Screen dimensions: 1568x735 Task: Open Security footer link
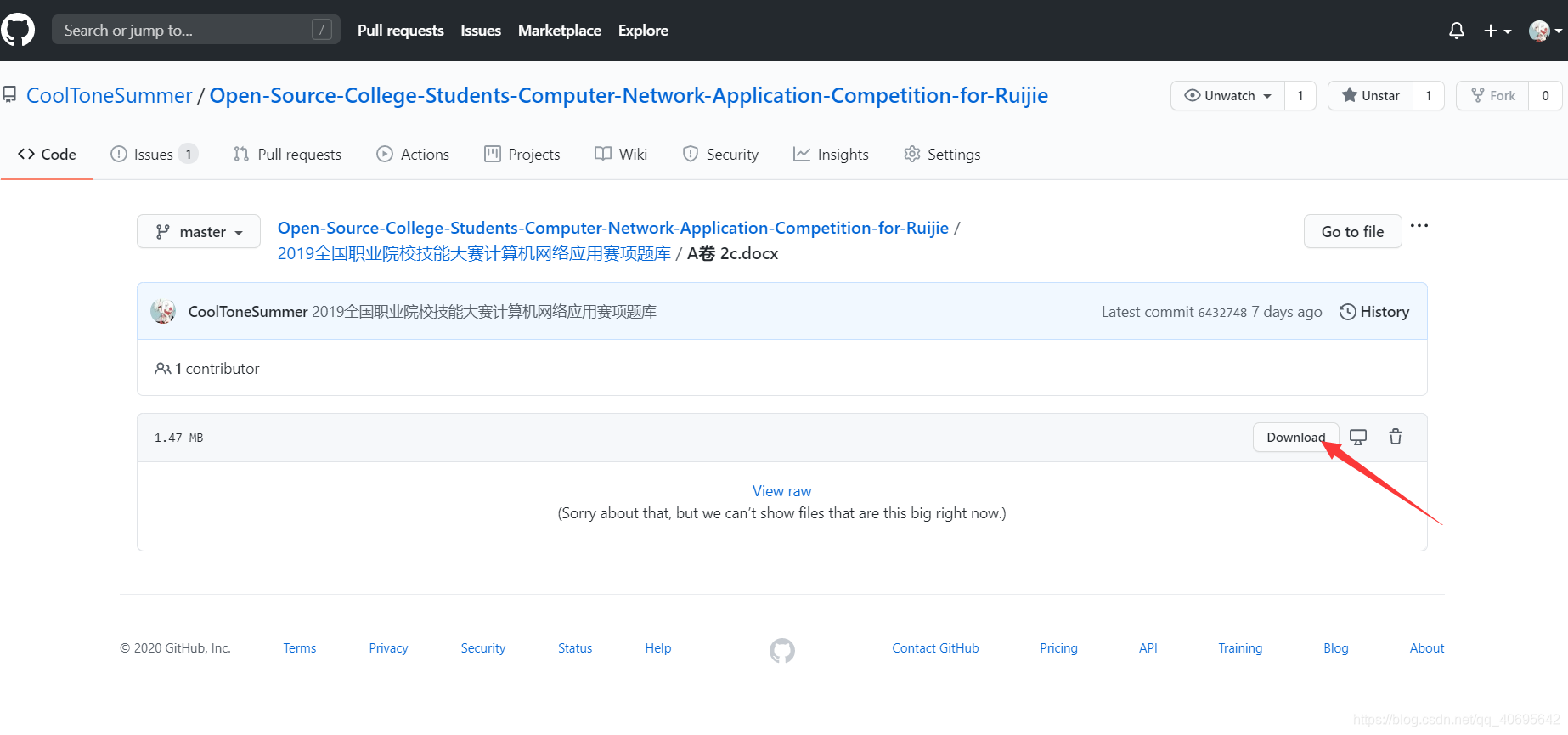click(x=483, y=648)
